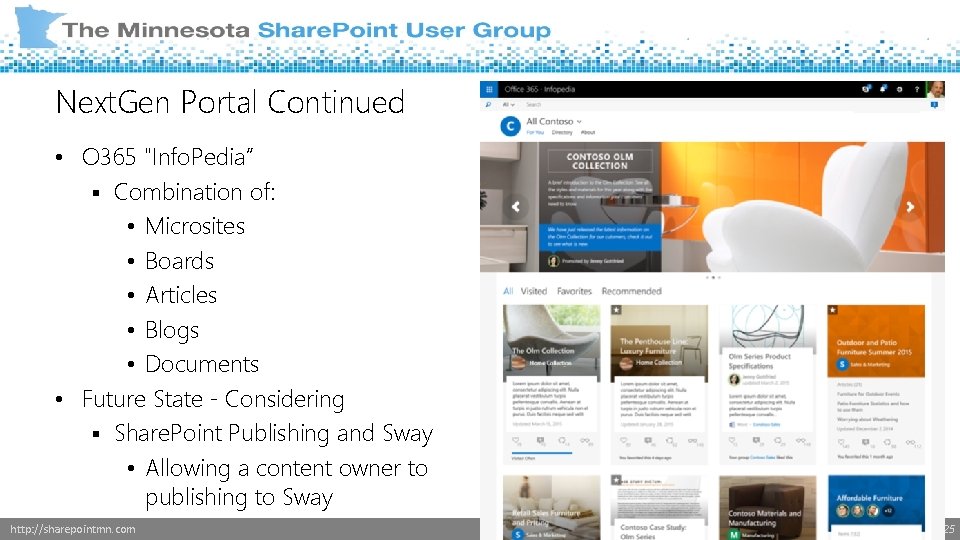Like The Olm Collection card
Image resolution: width=960 pixels, height=540 pixels.
click(x=516, y=441)
